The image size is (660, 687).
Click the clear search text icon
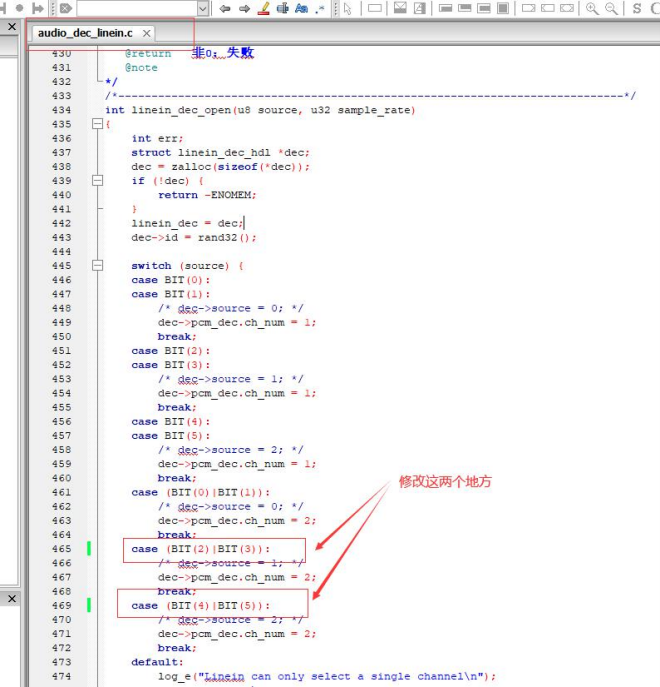pos(65,8)
